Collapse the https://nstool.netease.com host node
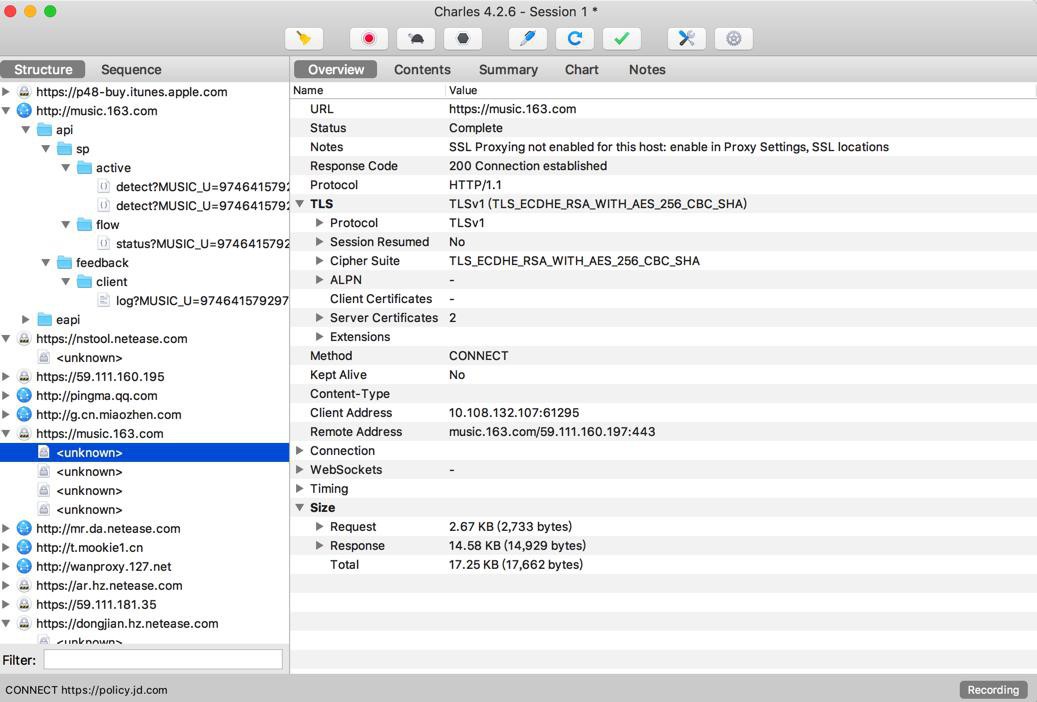 (6, 339)
